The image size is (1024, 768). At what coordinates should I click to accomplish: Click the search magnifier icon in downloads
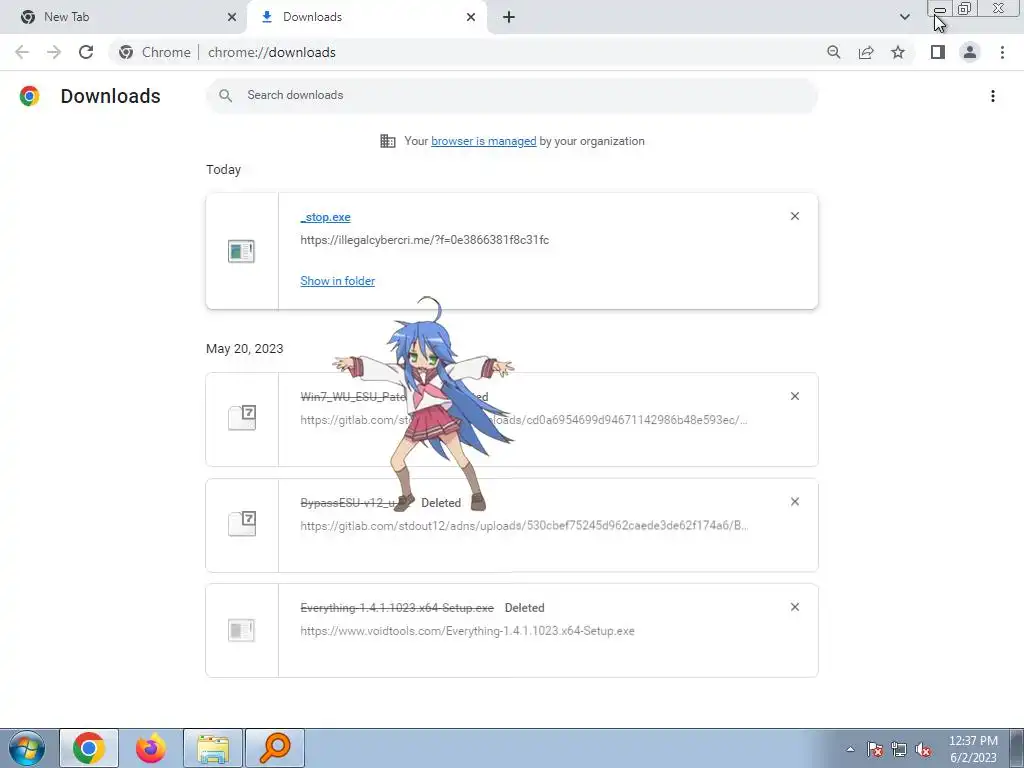[x=225, y=95]
